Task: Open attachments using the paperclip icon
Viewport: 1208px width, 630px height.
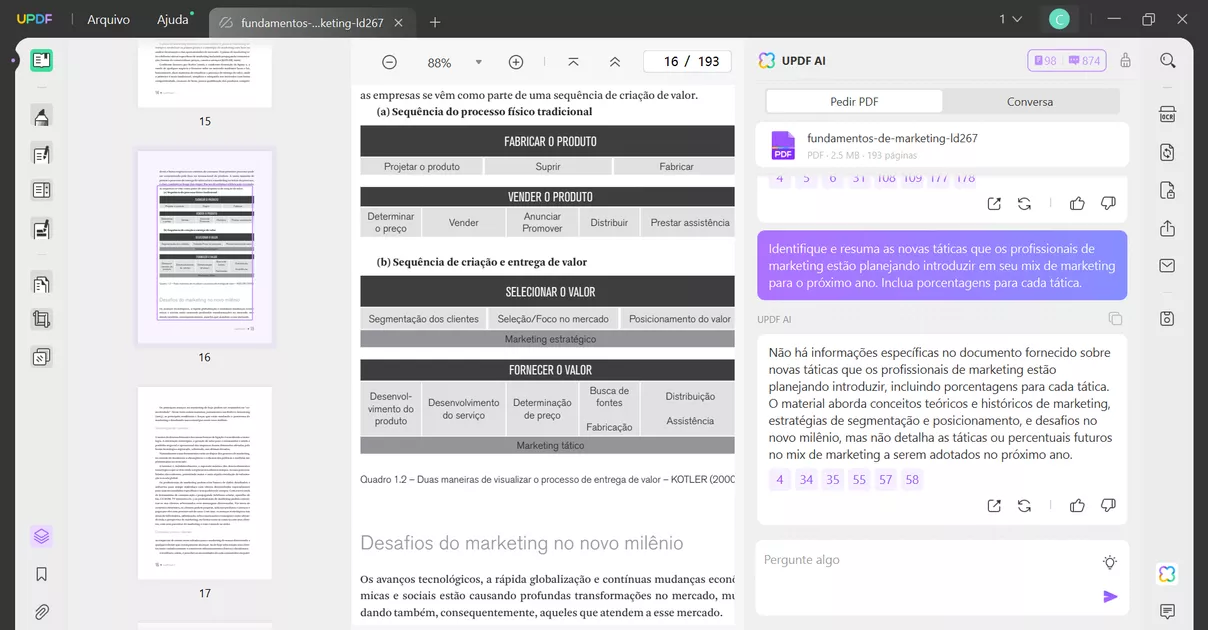Action: [40, 611]
